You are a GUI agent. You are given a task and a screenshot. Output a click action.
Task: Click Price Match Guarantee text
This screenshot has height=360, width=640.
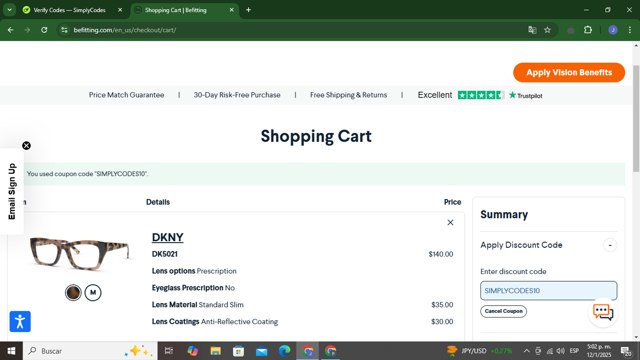[127, 95]
